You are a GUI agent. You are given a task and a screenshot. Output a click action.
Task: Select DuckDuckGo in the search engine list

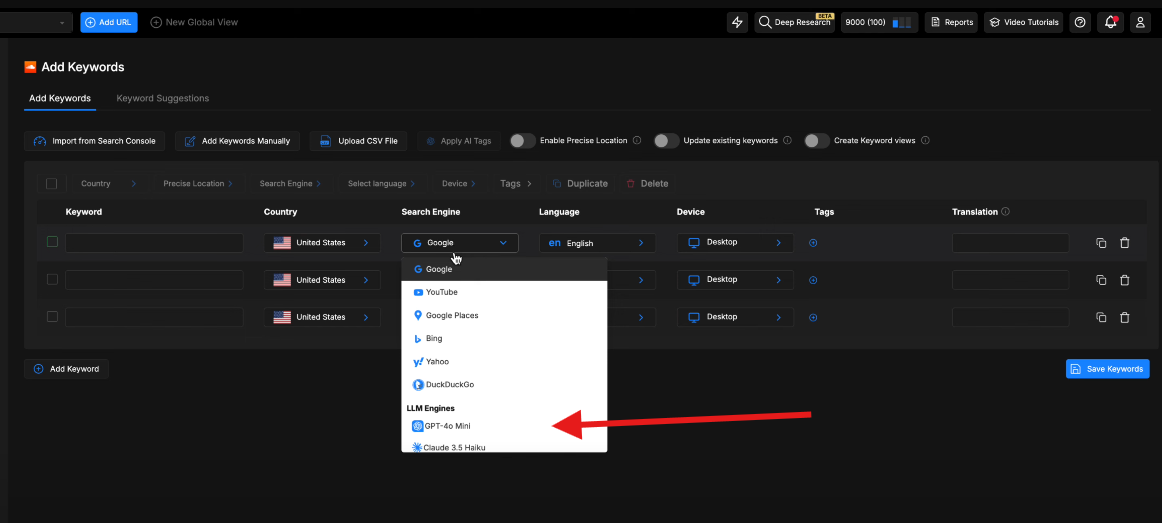(x=504, y=384)
